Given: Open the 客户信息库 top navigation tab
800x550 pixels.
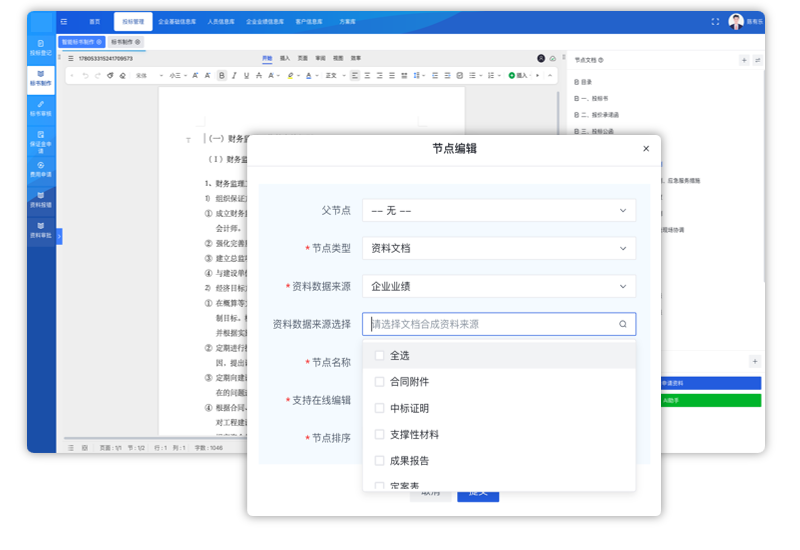Looking at the screenshot, I should 309,21.
